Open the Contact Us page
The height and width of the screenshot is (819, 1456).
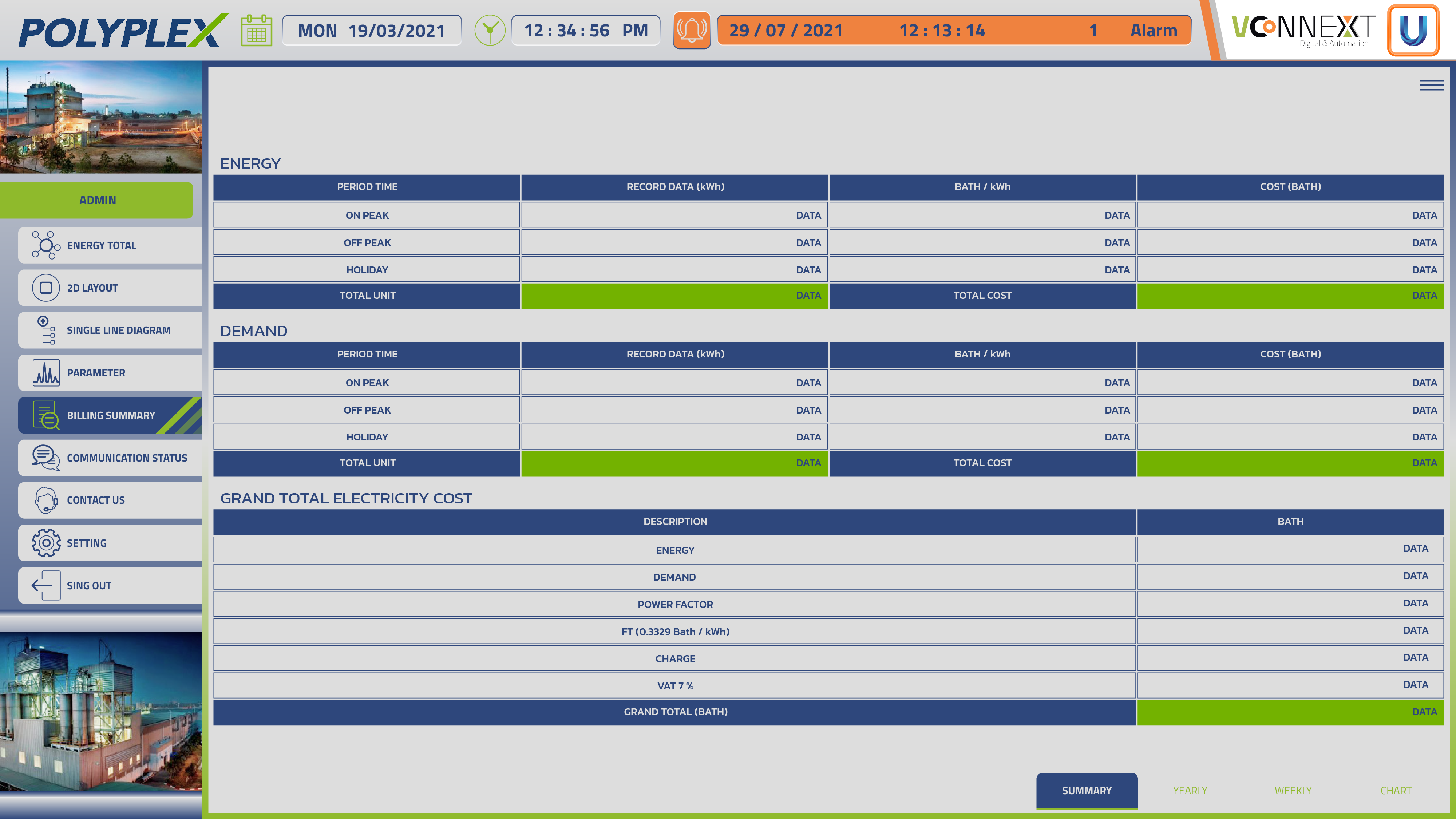pyautogui.click(x=110, y=500)
